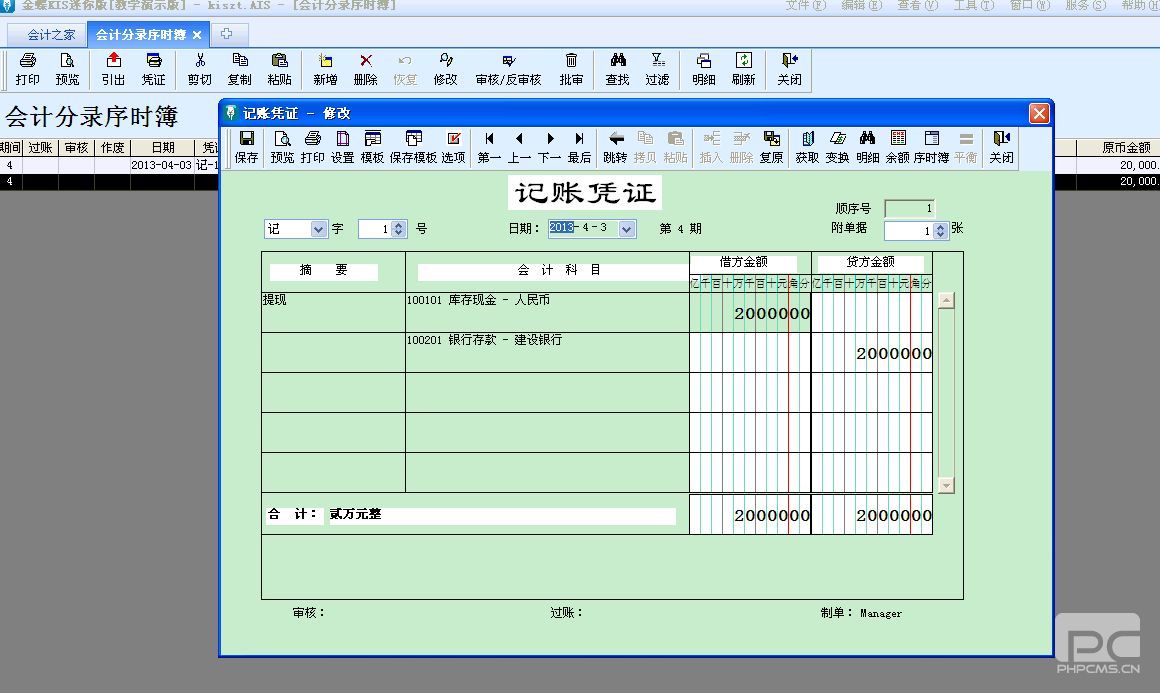Image resolution: width=1160 pixels, height=693 pixels.
Task: Jump to 最后 (Last) voucher record
Action: coord(579,147)
